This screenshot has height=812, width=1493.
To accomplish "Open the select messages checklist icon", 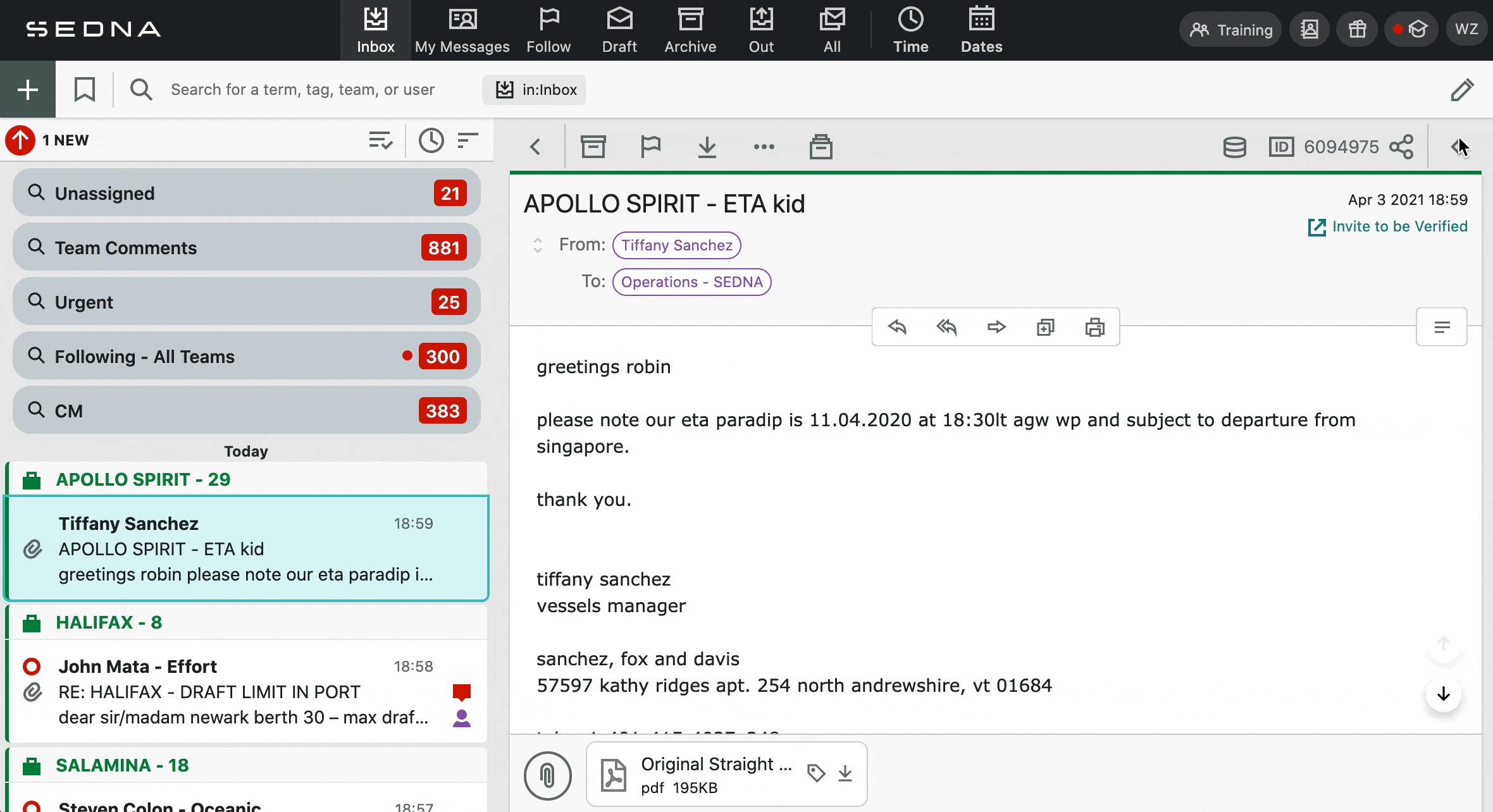I will [x=381, y=140].
